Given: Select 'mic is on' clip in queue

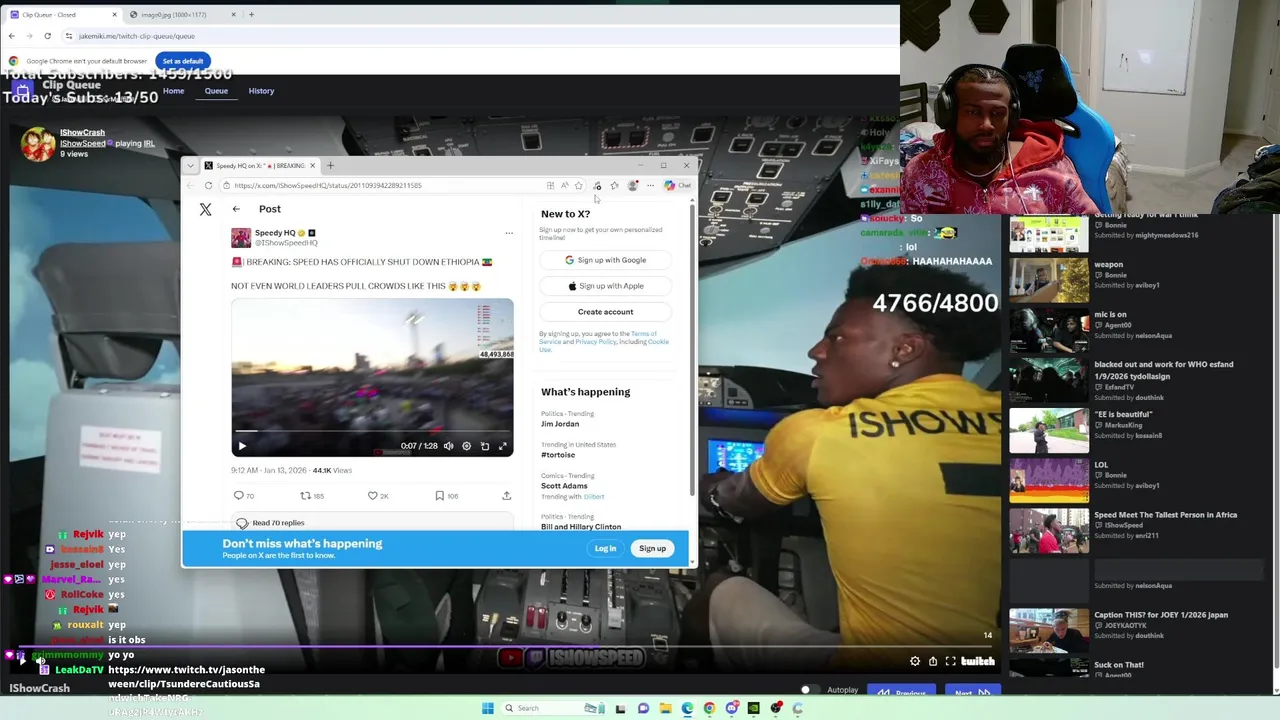Looking at the screenshot, I should pyautogui.click(x=1049, y=330).
